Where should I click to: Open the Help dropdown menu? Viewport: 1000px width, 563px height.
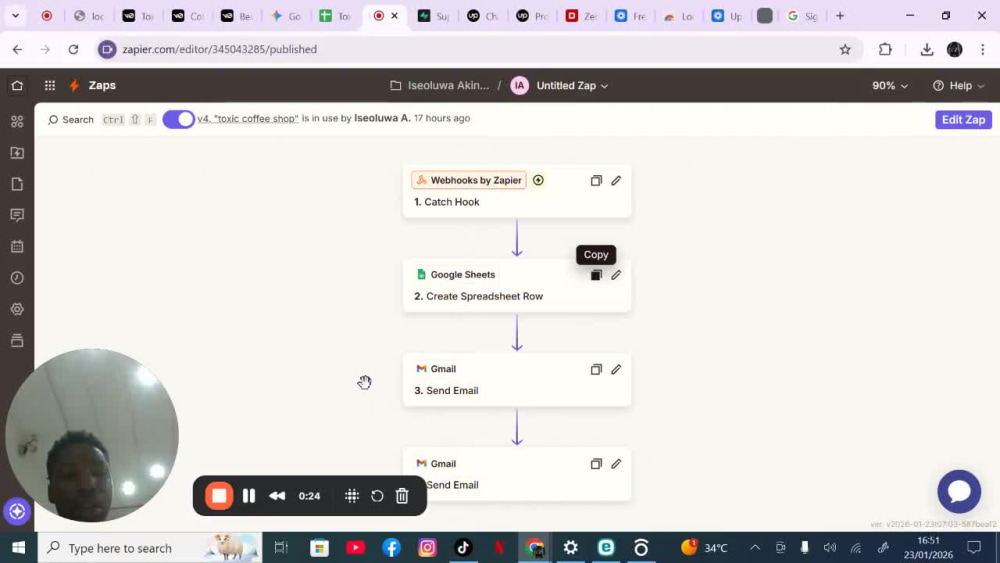click(x=959, y=85)
